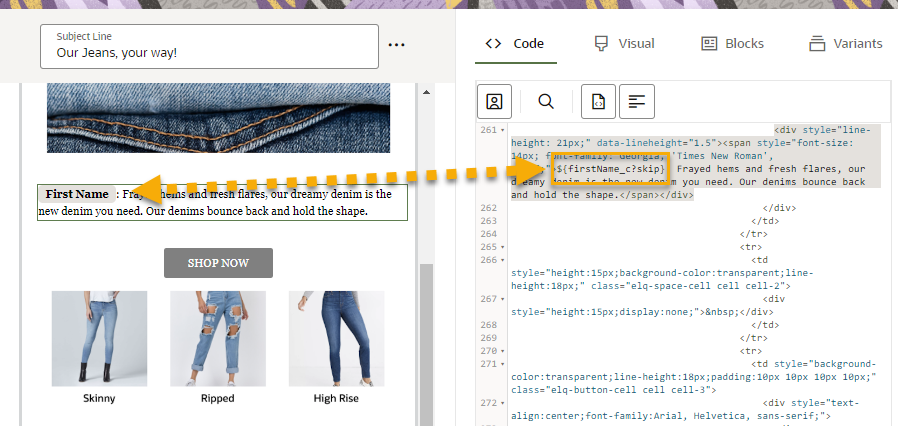Click the </td> code on line 263
Screen dimensions: 898x426
point(765,221)
